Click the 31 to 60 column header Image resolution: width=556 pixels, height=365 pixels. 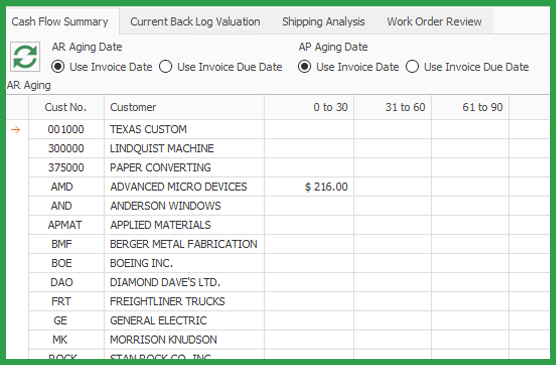[393, 107]
